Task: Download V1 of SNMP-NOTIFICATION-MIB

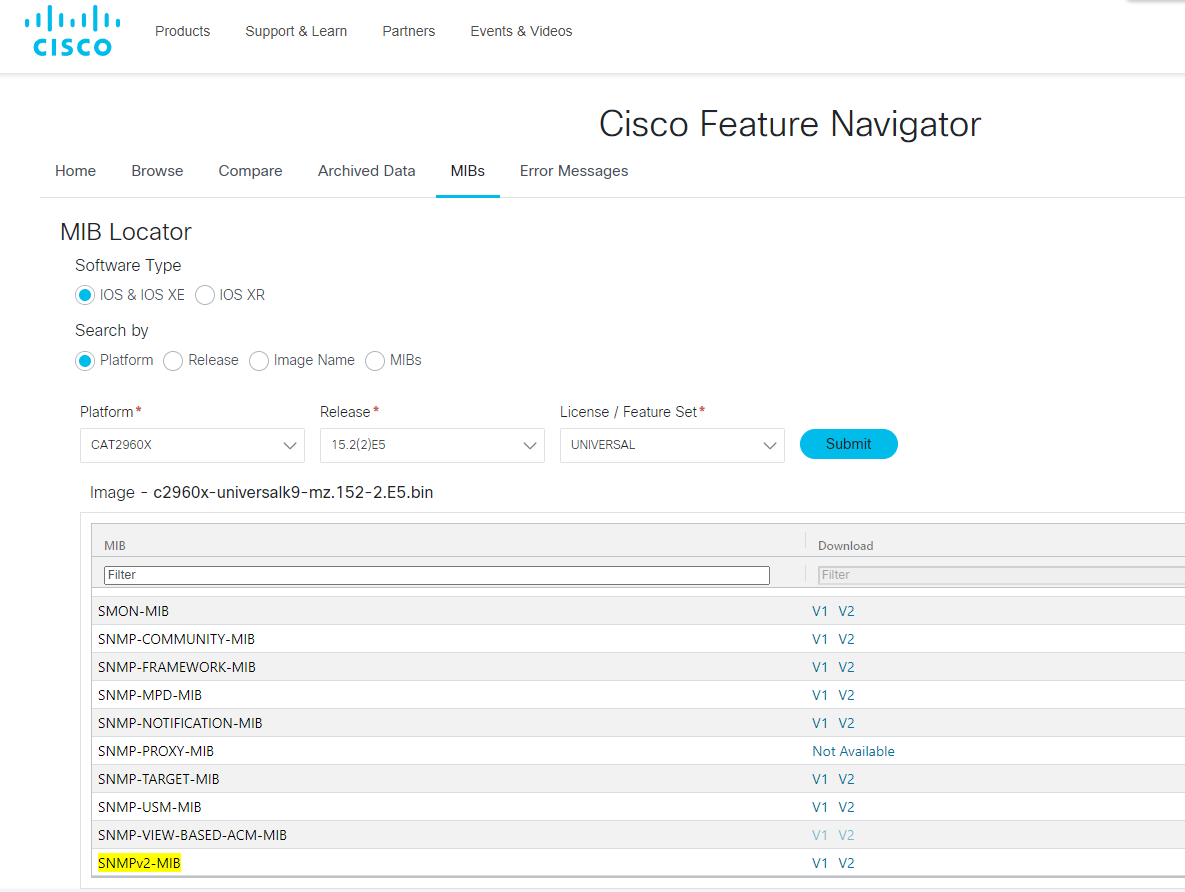Action: coord(820,723)
